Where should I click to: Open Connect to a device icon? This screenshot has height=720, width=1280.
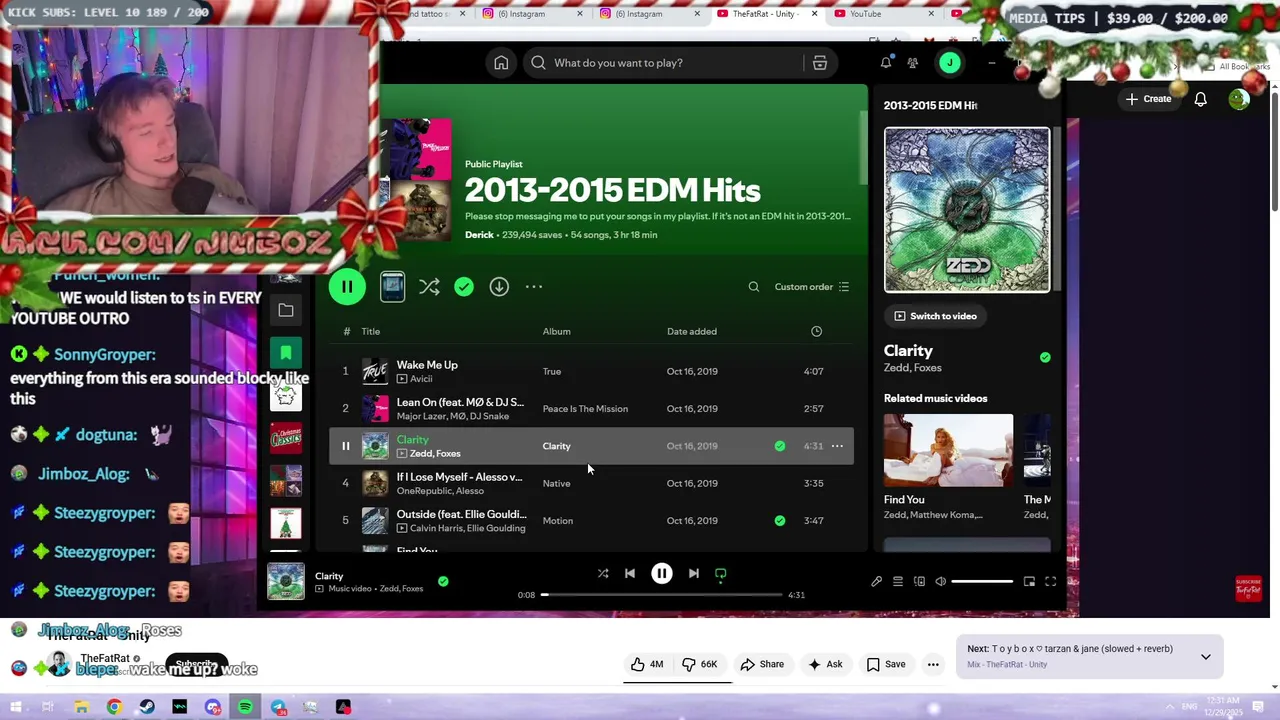[x=919, y=582]
